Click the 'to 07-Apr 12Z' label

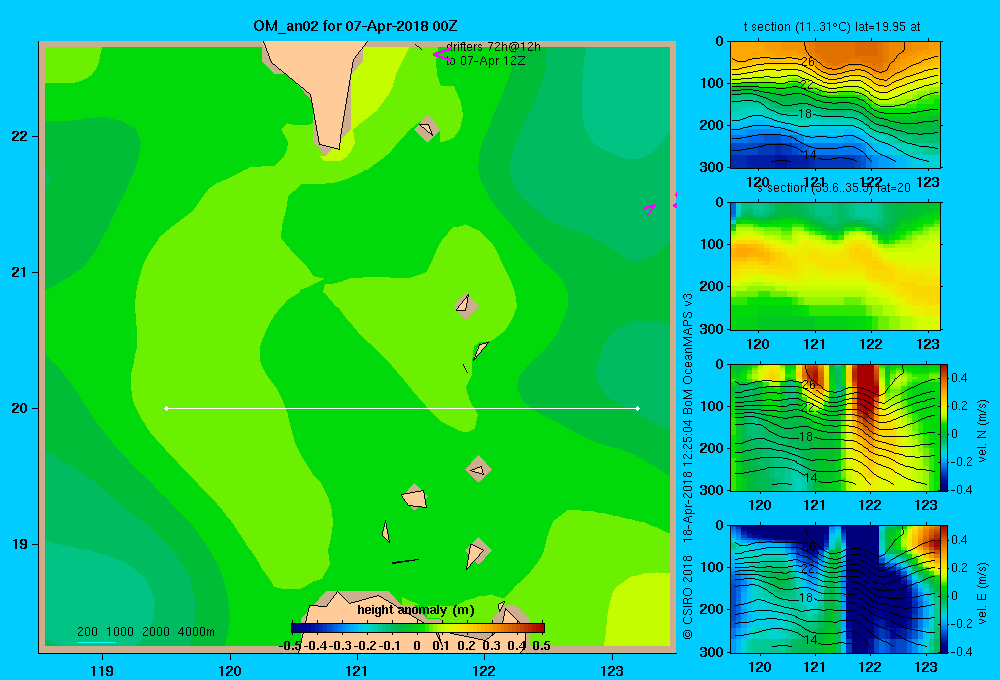pyautogui.click(x=485, y=61)
